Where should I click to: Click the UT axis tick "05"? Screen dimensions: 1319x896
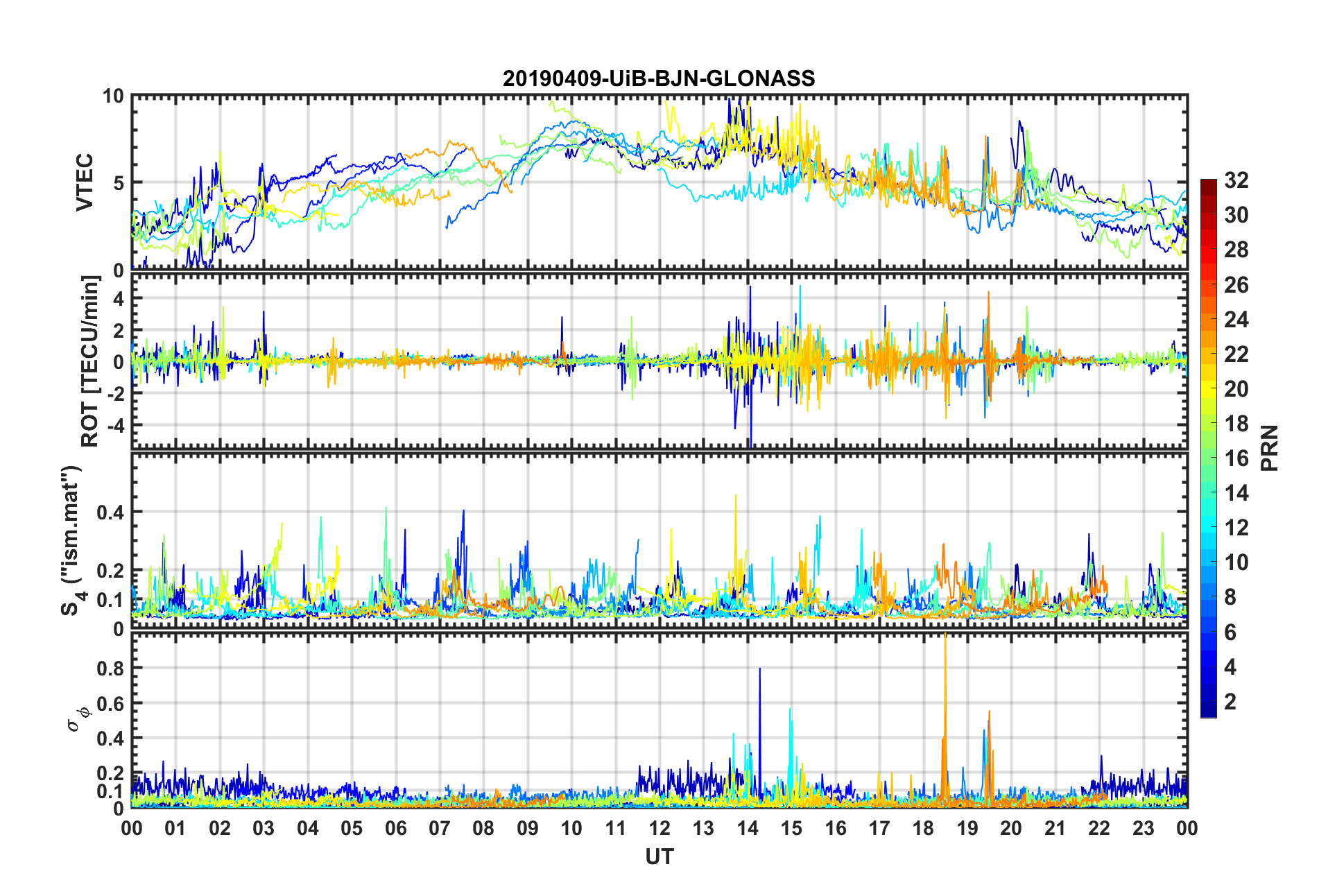(x=352, y=828)
